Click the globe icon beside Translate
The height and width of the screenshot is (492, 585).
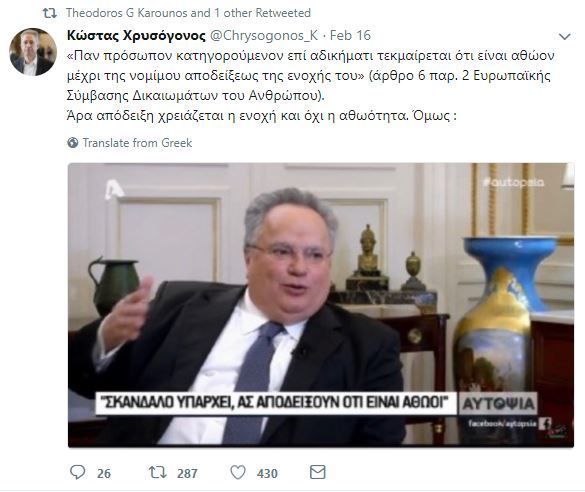tap(73, 142)
